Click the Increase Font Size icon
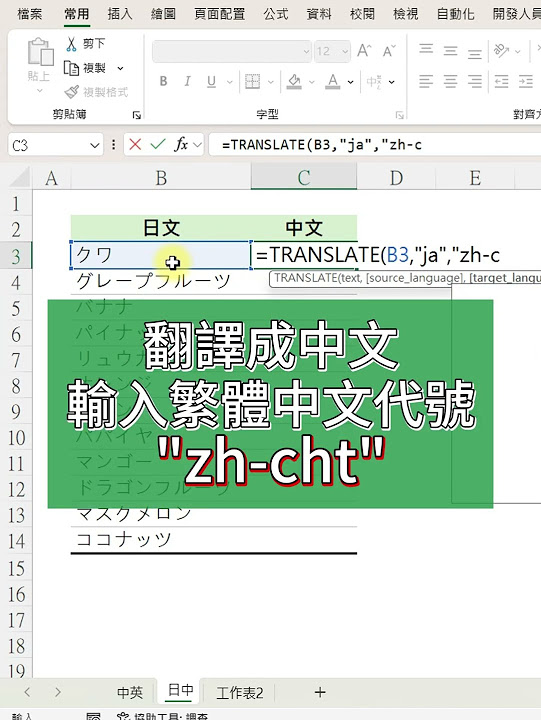This screenshot has width=541, height=720. [x=364, y=51]
